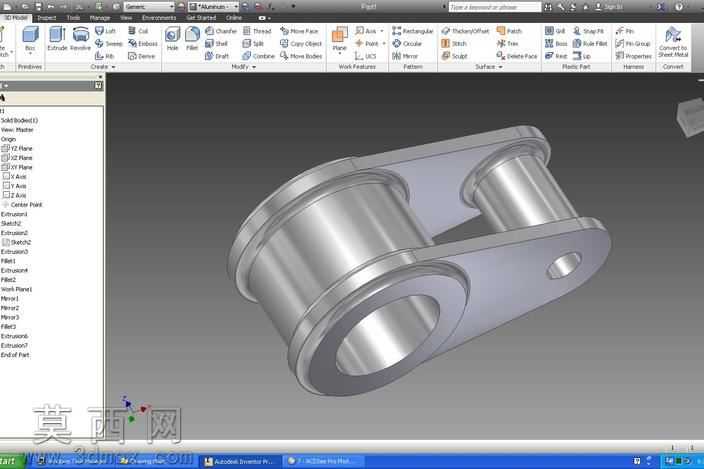Screen dimensions: 704x469
Task: Expand the Modify panel dropdown
Action: point(254,67)
